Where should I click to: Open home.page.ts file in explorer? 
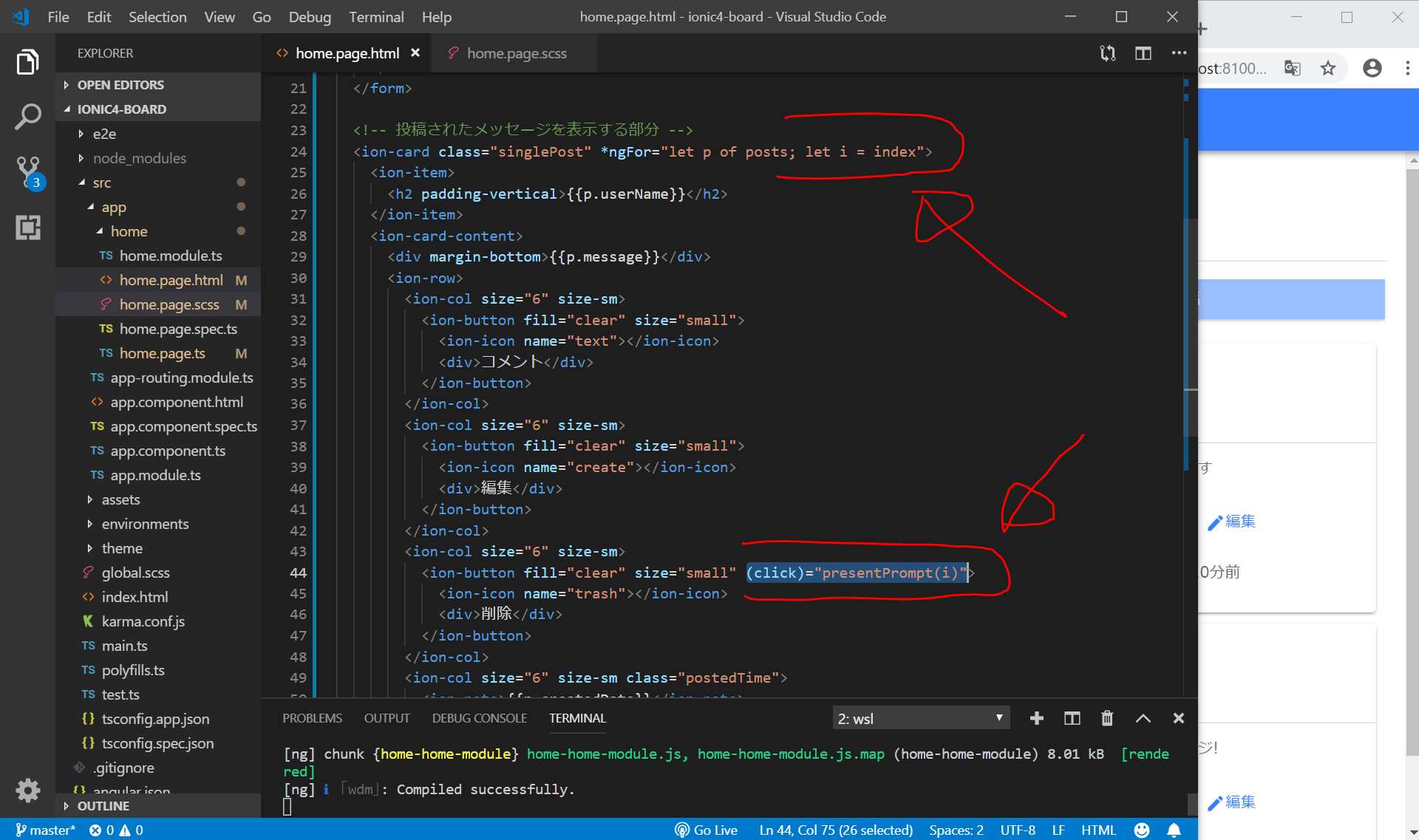click(162, 353)
